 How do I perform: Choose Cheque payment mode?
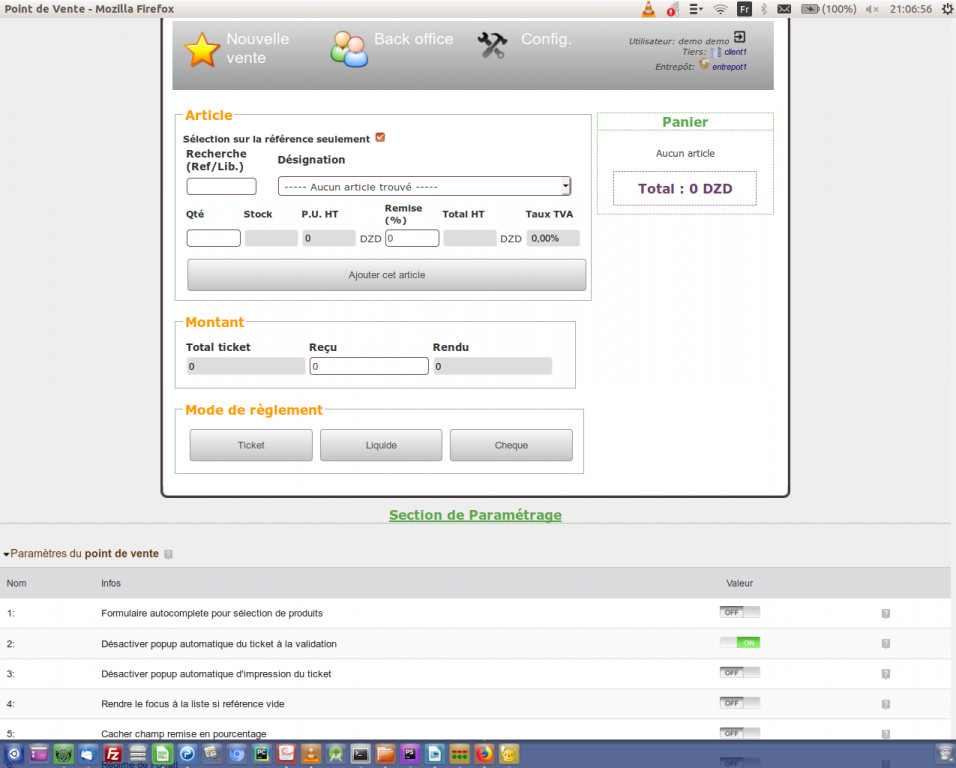coord(511,445)
